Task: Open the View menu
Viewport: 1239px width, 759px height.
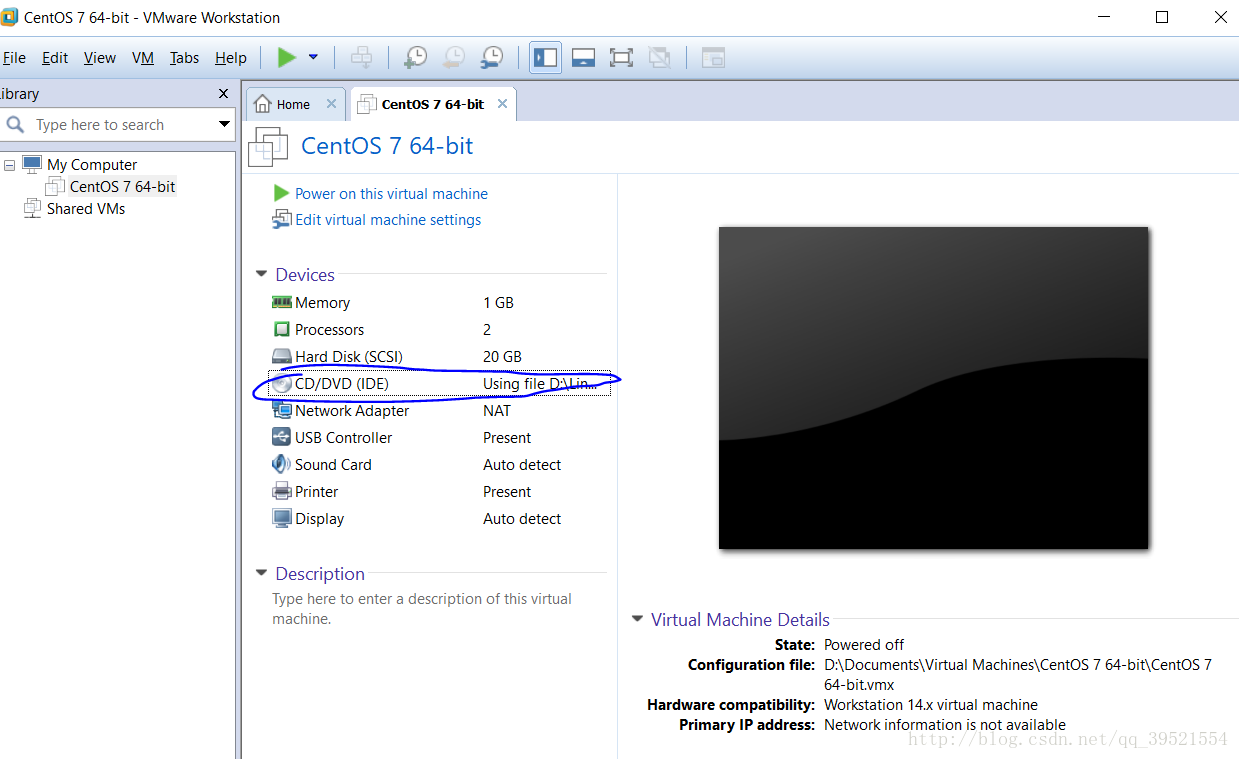Action: (x=99, y=58)
